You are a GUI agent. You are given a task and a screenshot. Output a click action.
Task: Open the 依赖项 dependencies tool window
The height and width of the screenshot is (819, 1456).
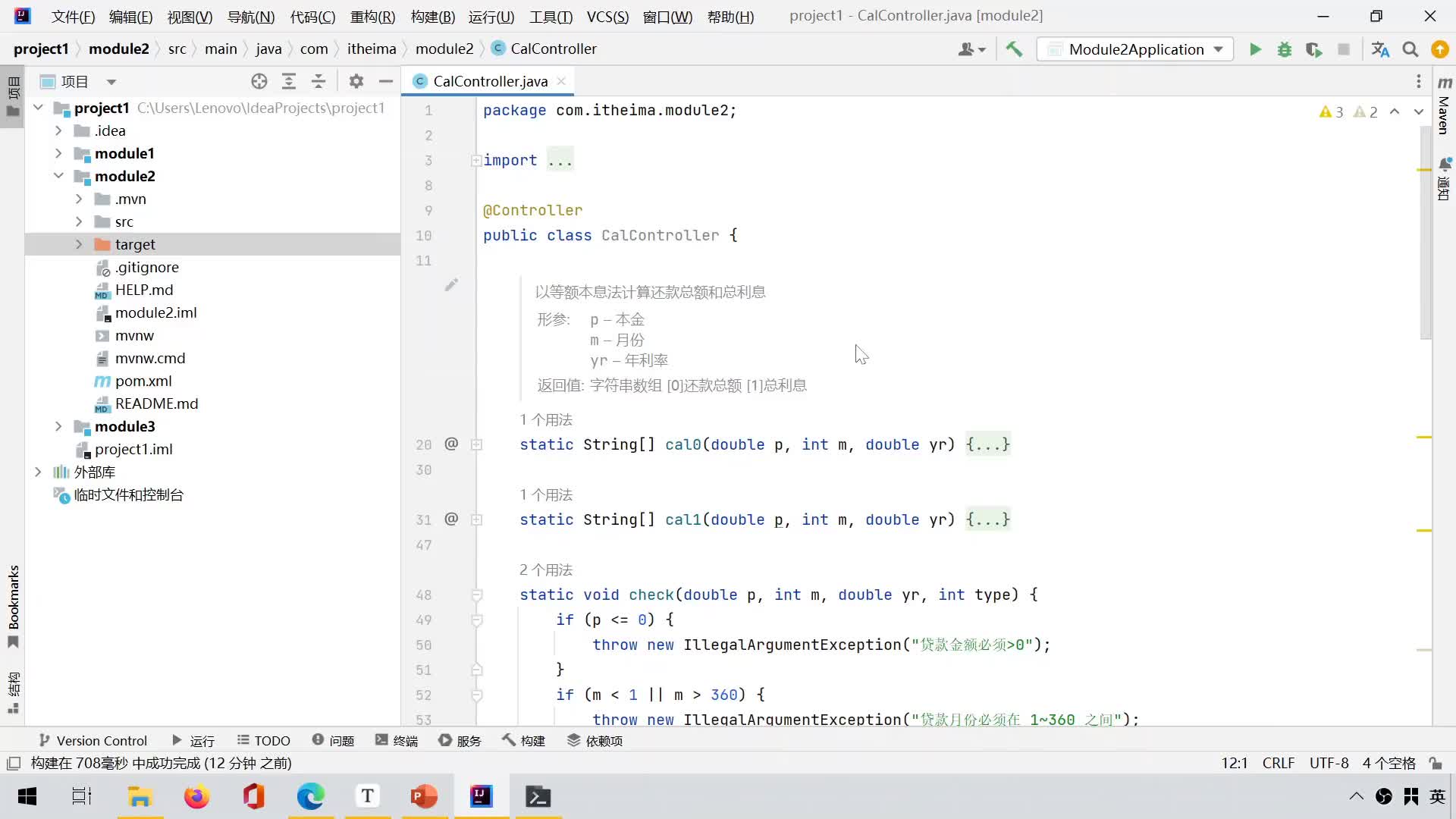point(595,741)
